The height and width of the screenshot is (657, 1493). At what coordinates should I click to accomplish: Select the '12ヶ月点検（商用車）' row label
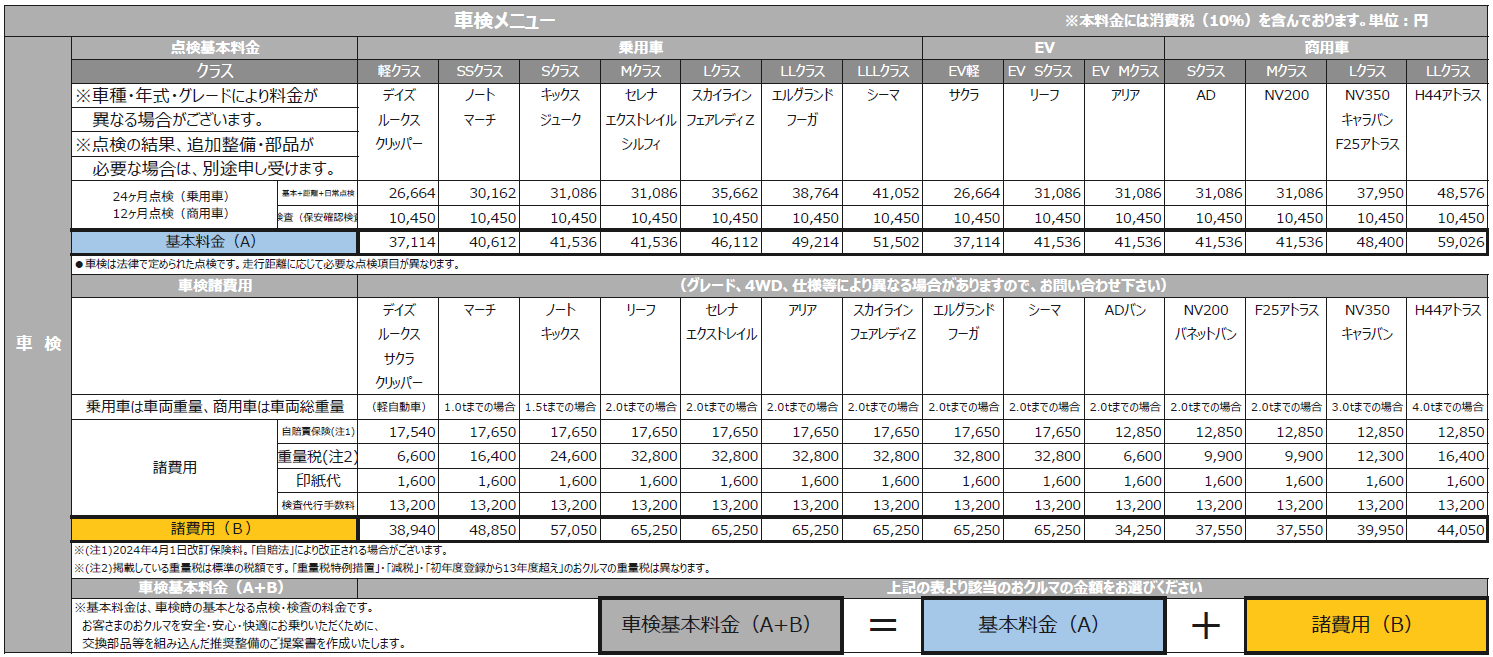pyautogui.click(x=172, y=213)
